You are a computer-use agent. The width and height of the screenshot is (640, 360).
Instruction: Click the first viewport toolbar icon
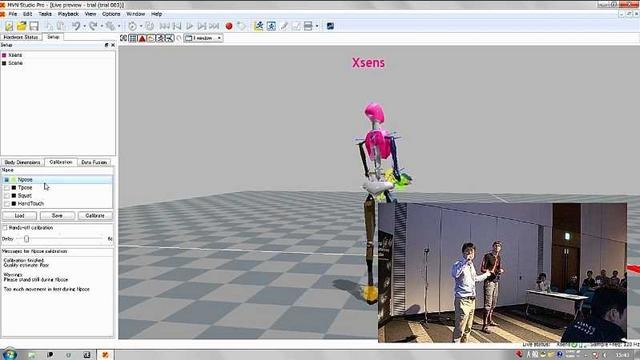pos(124,38)
